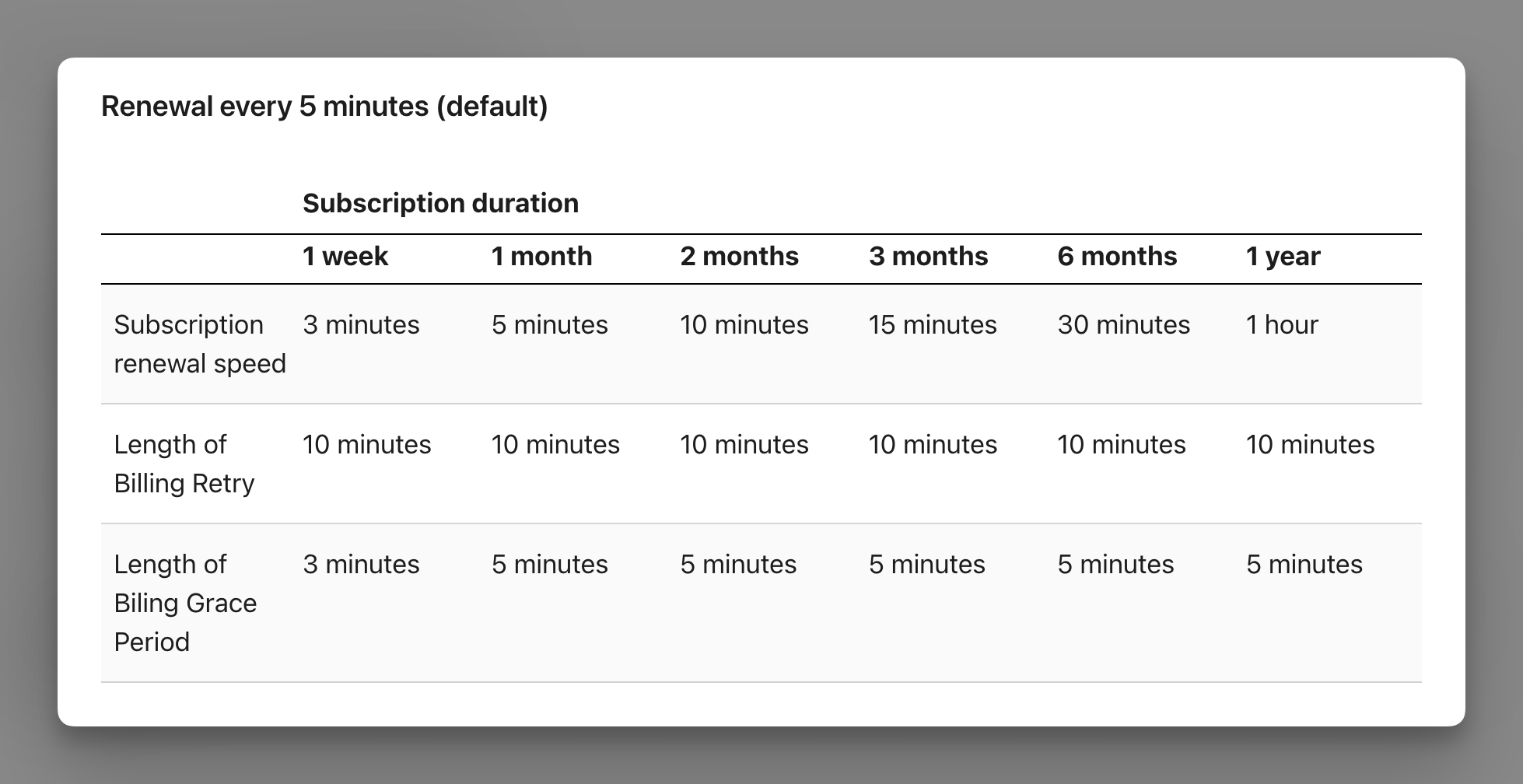Screen dimensions: 1523x784
Task: Select Grace Period "3 minutes" under 1 week
Action: point(361,565)
